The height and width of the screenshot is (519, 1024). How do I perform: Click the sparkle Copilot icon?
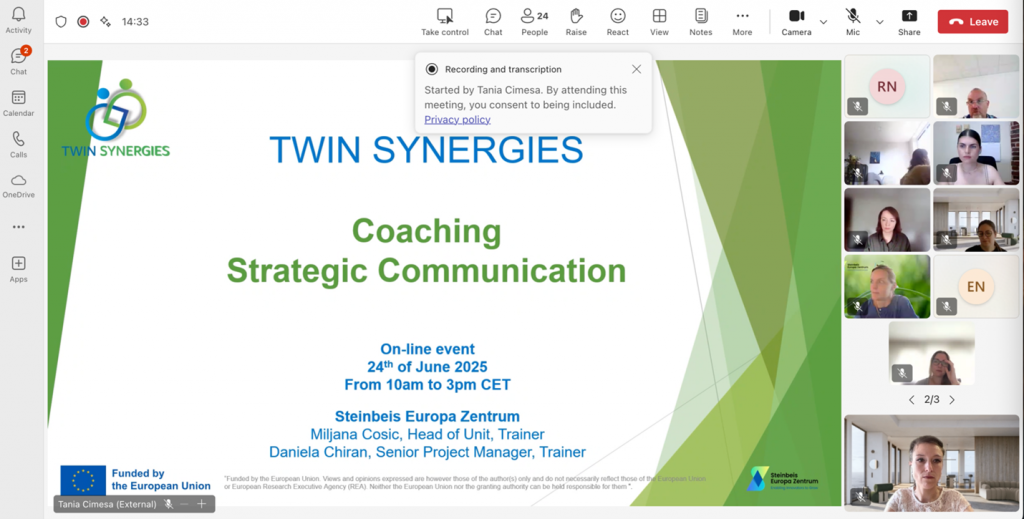105,22
